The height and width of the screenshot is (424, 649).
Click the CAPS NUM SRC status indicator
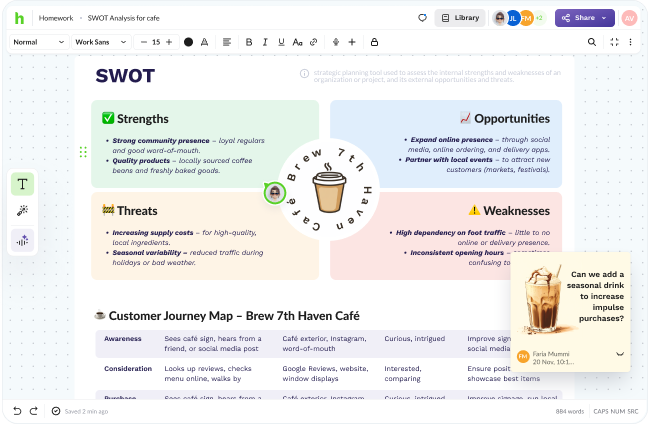615,411
